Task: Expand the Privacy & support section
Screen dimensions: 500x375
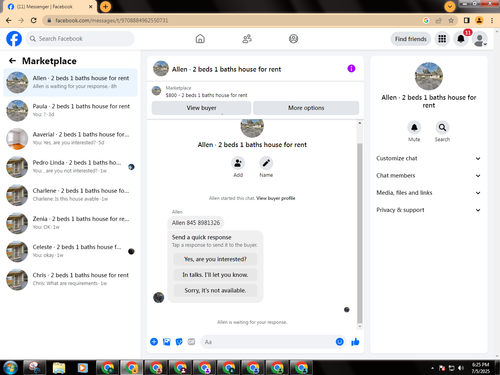Action: click(x=429, y=210)
